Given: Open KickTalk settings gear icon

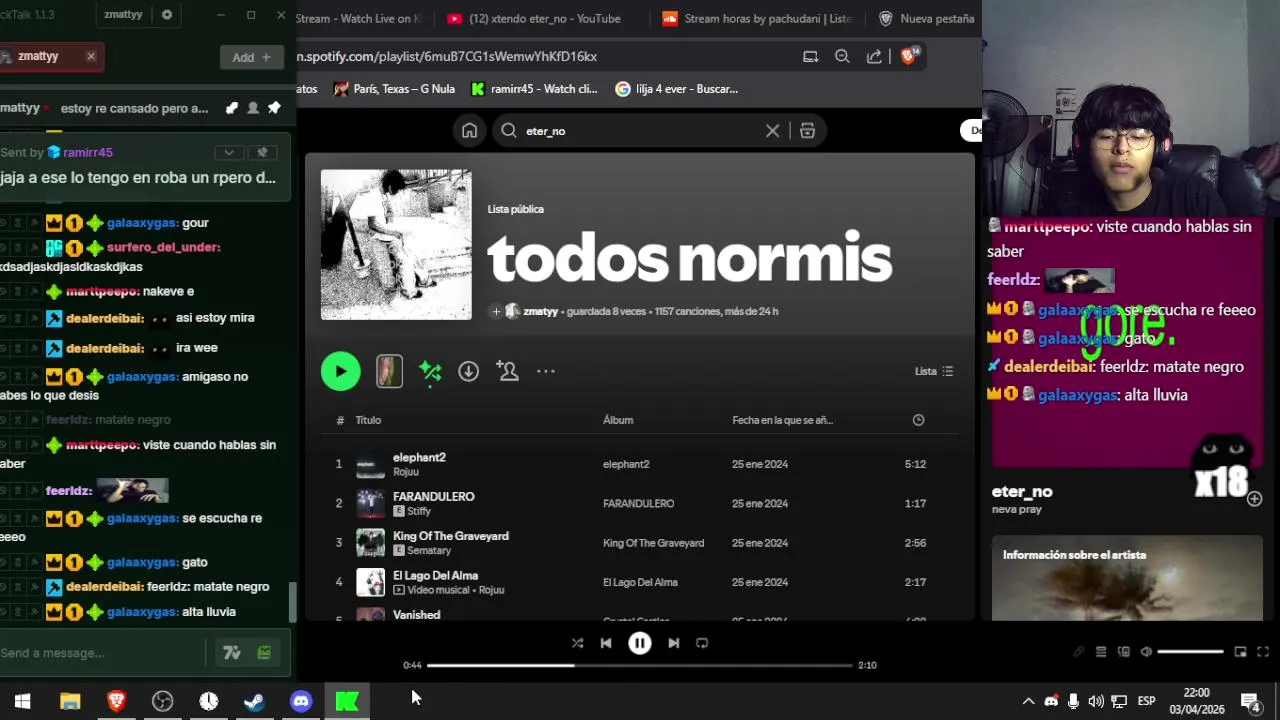Looking at the screenshot, I should (x=167, y=15).
